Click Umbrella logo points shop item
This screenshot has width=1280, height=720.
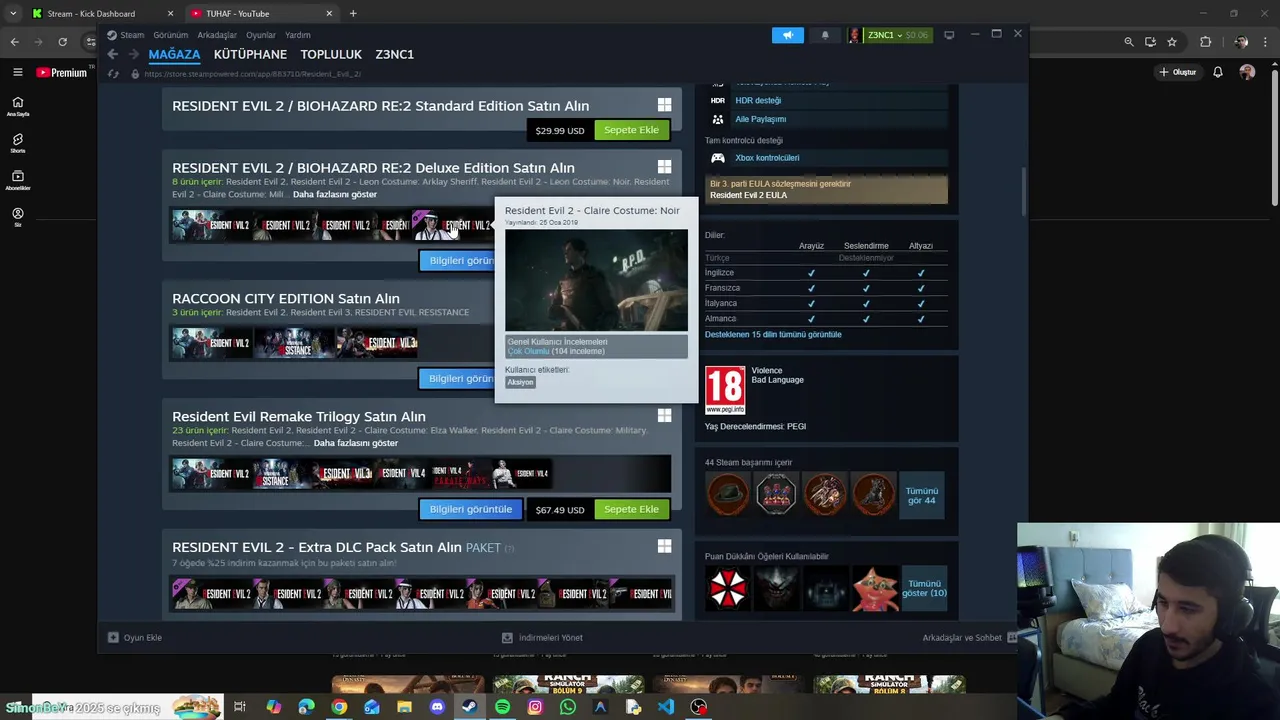point(728,588)
